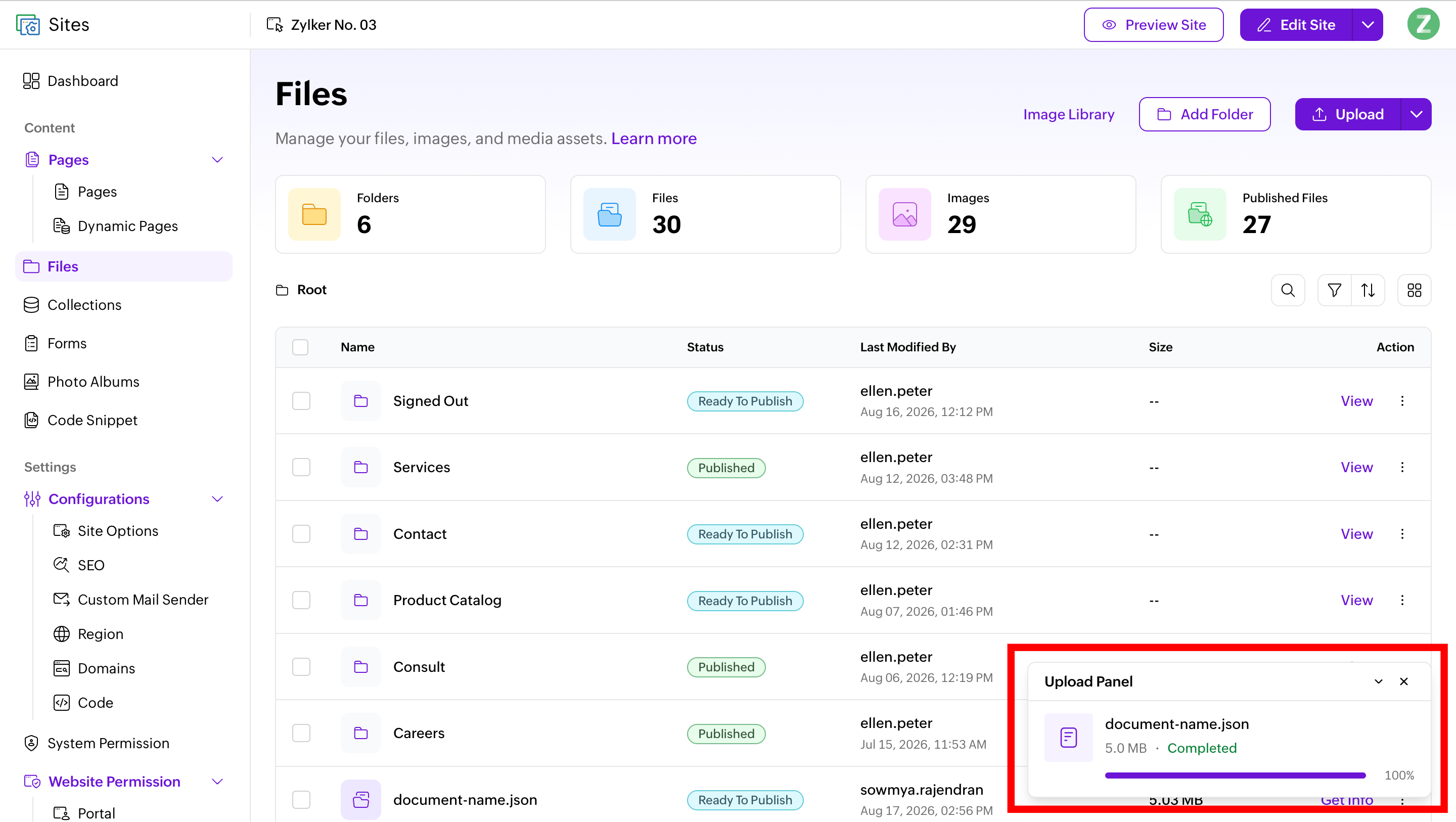Click the Preview Site button
The image size is (1456, 822).
(1154, 25)
